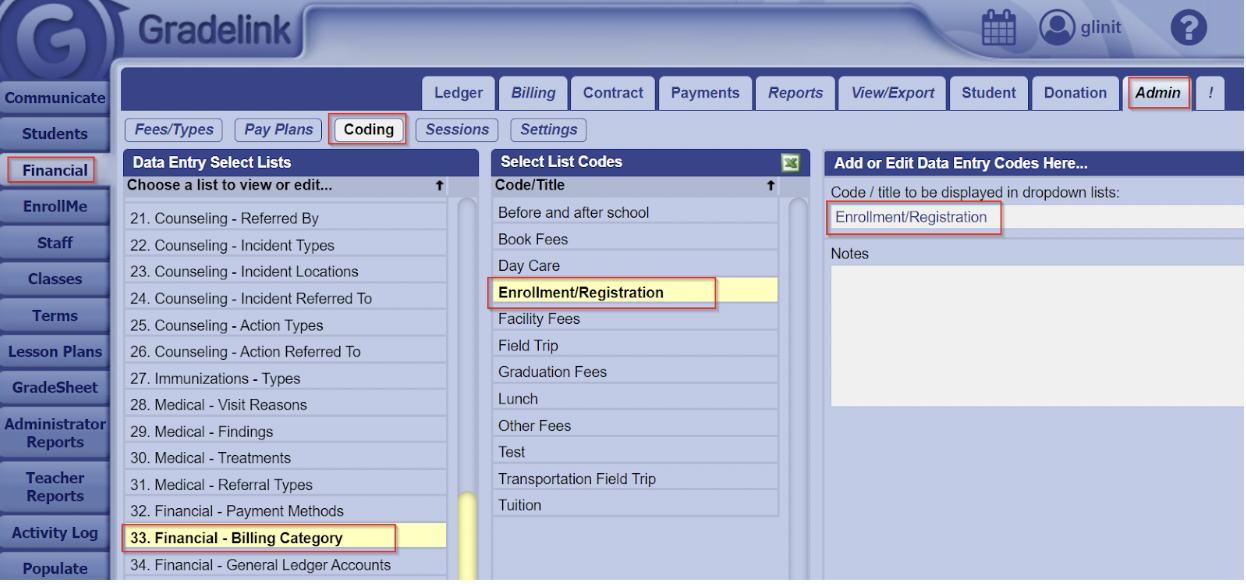This screenshot has width=1246, height=584.
Task: Open GradeSheet in the sidebar
Action: pos(54,388)
